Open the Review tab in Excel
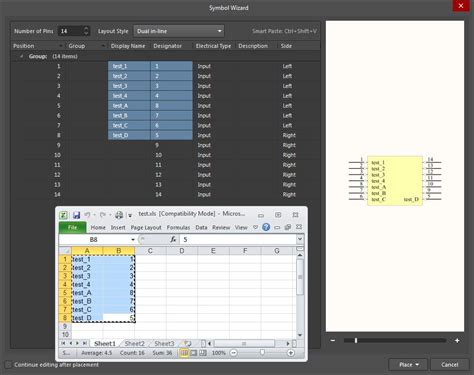The width and height of the screenshot is (474, 375). (x=221, y=227)
